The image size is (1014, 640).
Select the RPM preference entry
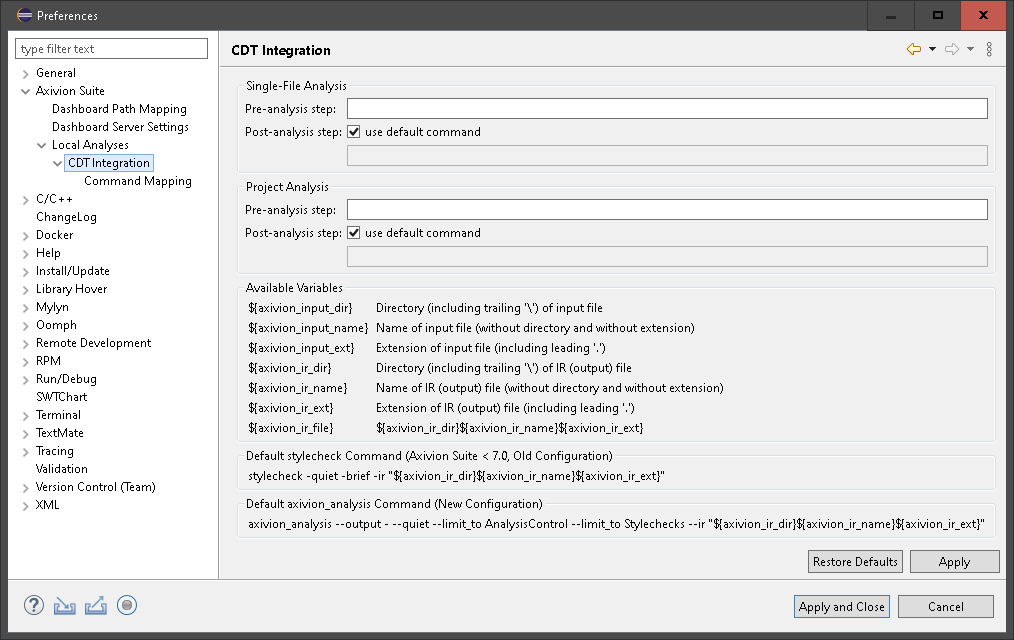[48, 361]
